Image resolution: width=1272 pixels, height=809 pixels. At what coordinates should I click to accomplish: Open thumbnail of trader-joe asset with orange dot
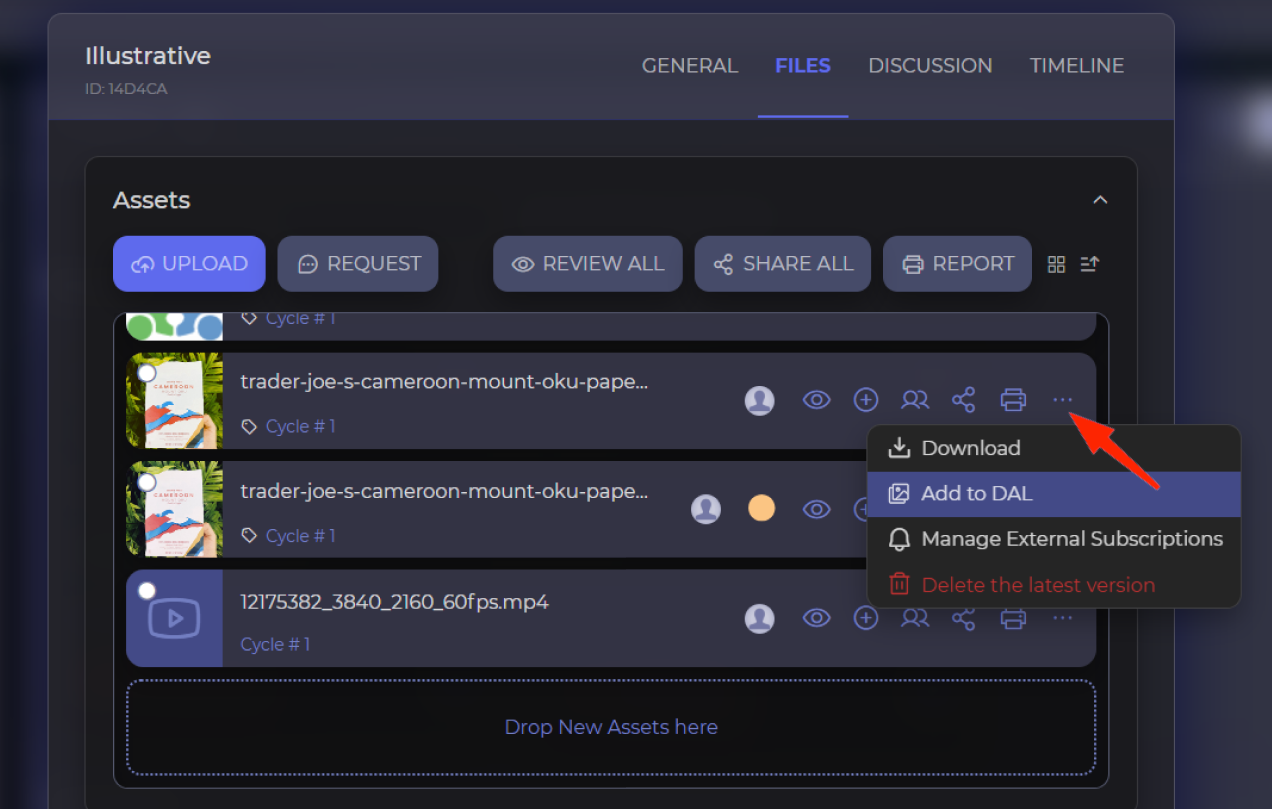click(x=174, y=509)
